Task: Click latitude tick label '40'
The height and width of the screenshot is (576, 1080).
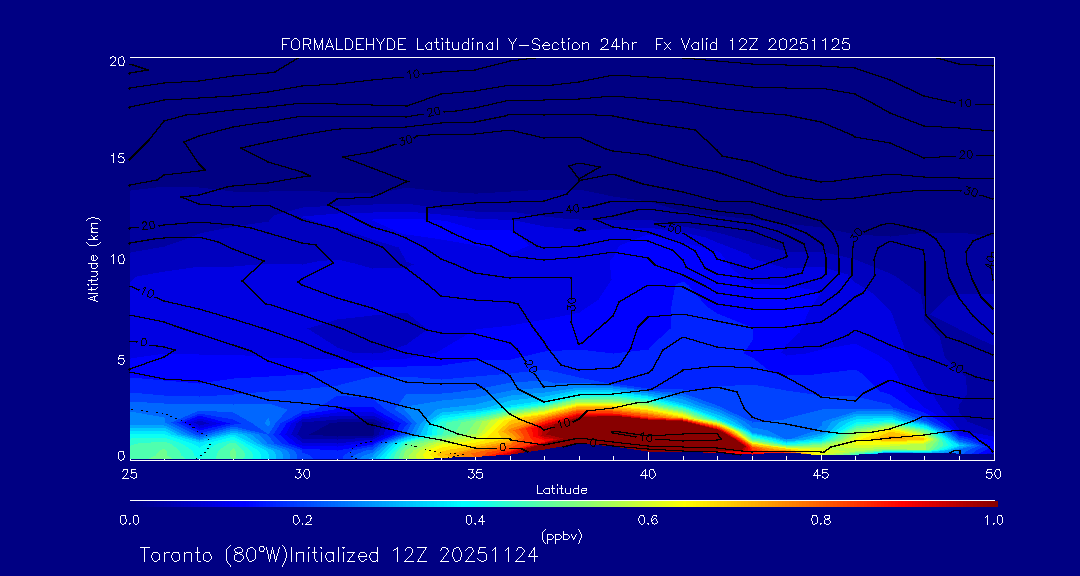Action: click(x=648, y=473)
